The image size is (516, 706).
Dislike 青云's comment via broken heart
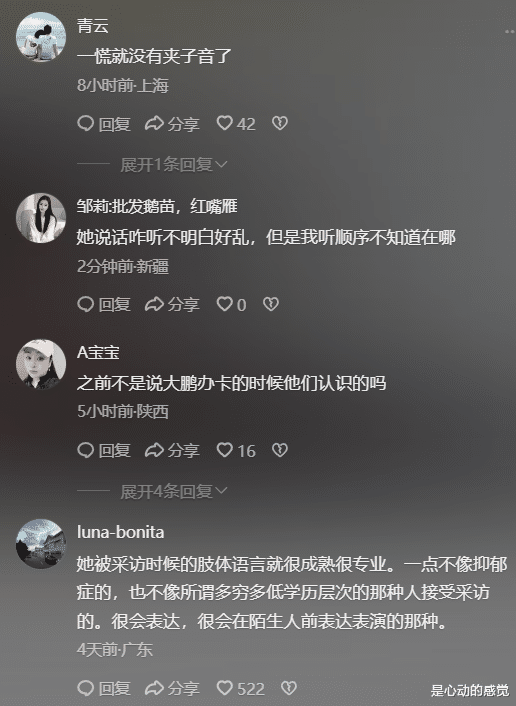pos(280,123)
